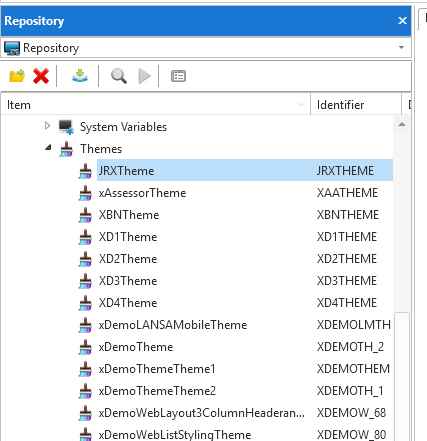Click the XBNTHEME identifier cell
Screen dimensions: 427x441
pos(348,215)
